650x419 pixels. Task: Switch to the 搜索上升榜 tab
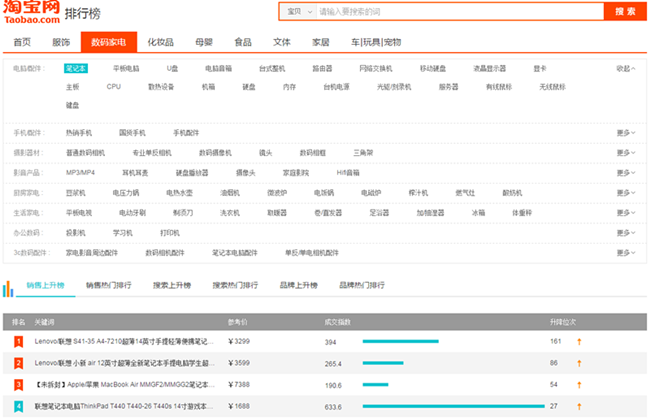[172, 285]
